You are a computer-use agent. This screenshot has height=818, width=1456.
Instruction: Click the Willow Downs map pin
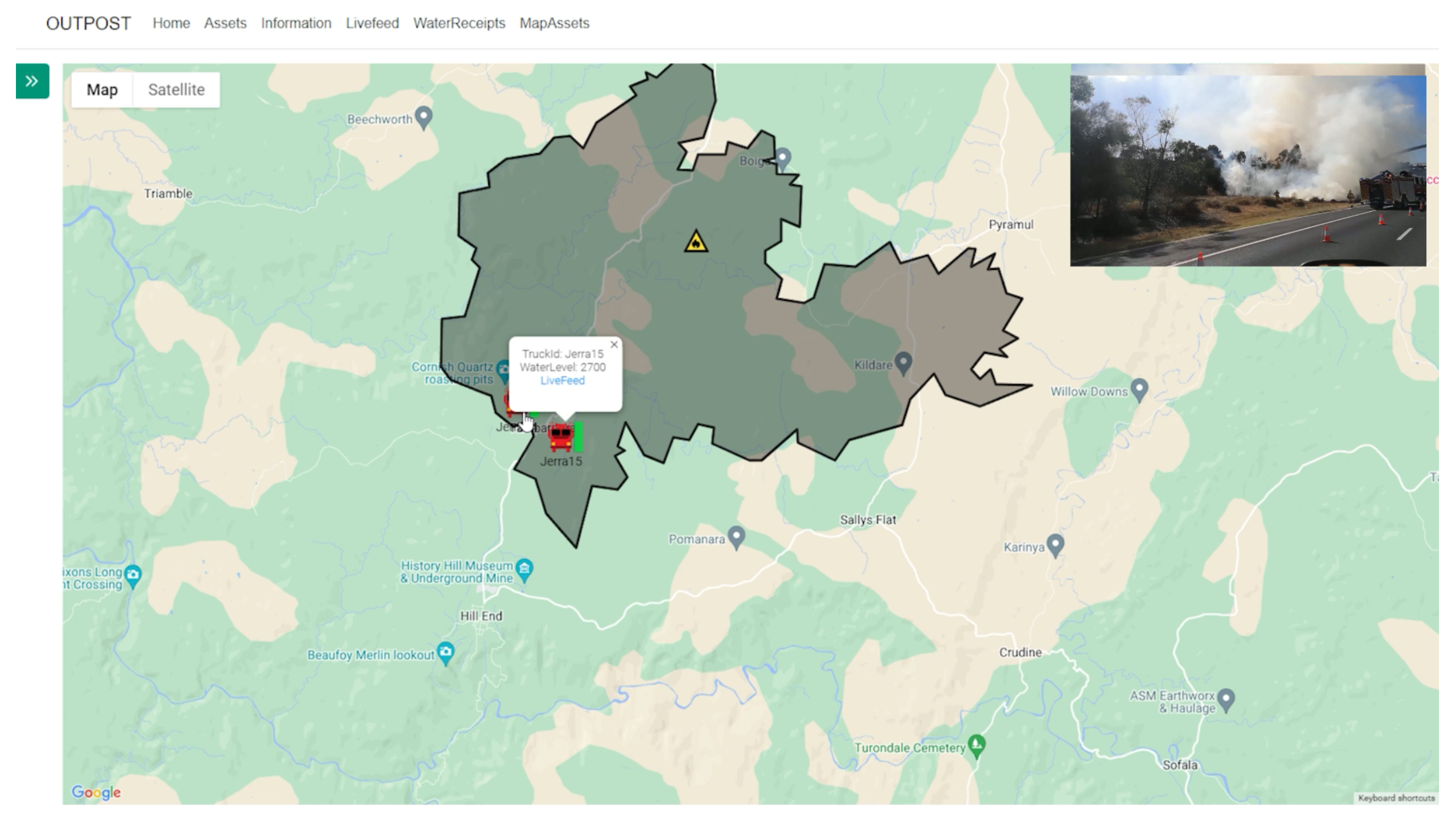[1140, 389]
